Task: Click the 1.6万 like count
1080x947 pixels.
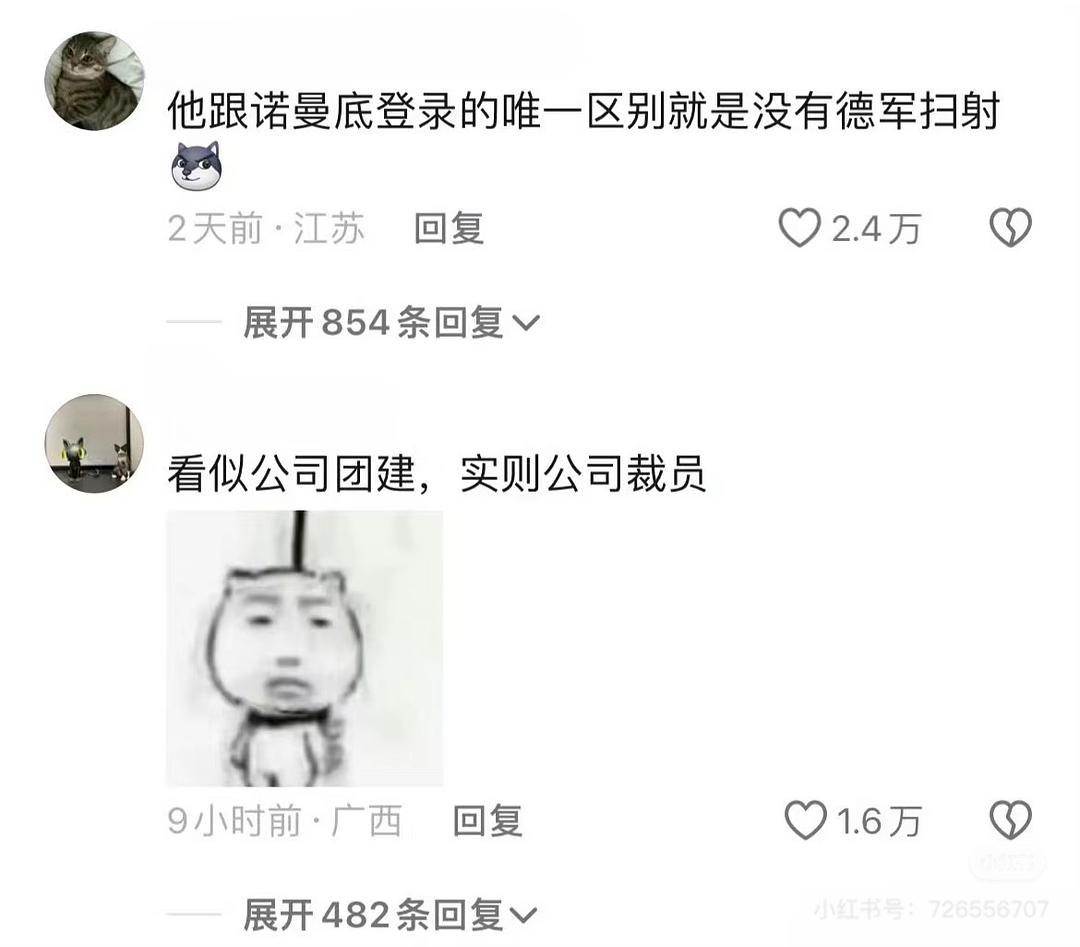Action: click(879, 821)
